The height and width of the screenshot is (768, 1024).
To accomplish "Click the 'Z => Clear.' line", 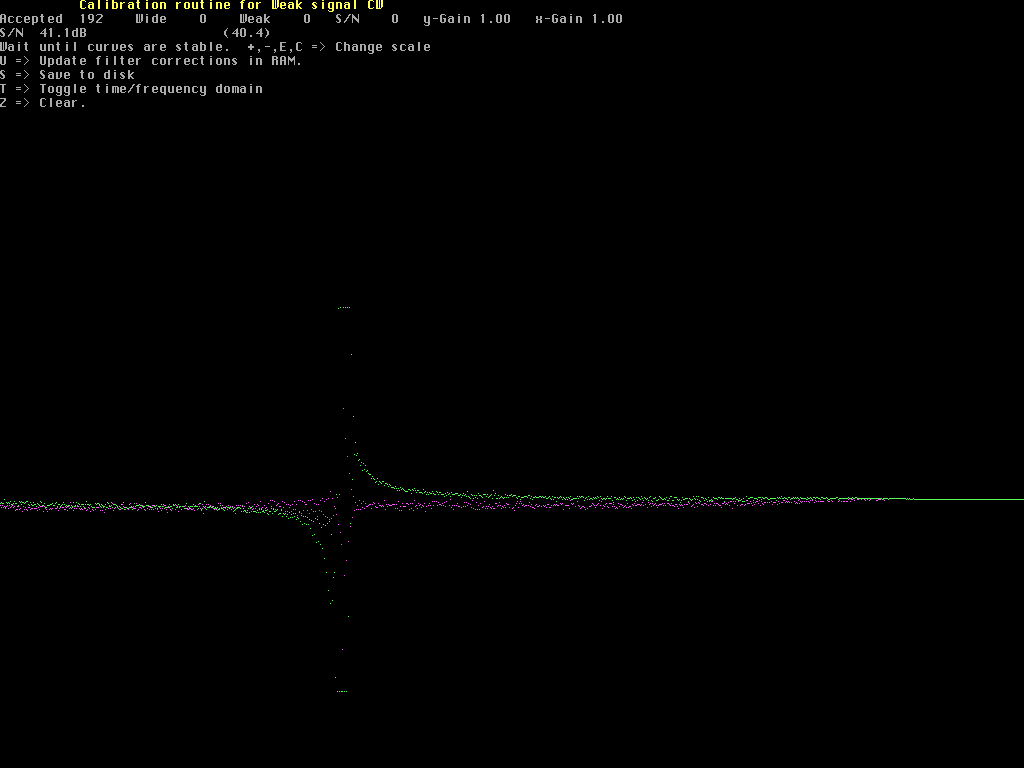I will pos(43,103).
